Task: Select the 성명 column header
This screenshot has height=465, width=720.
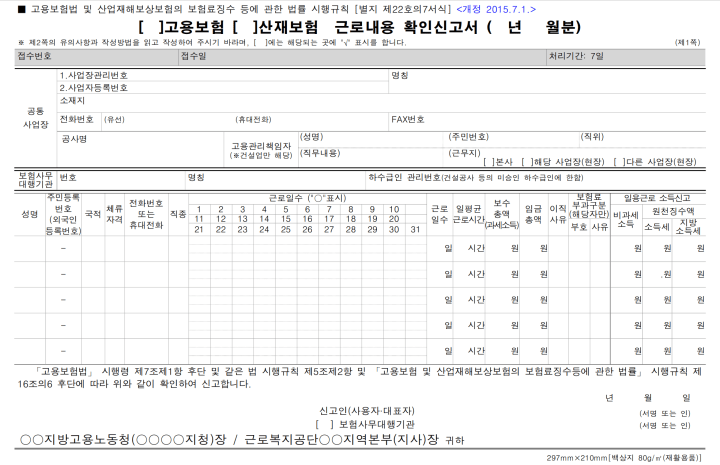Action: click(30, 214)
